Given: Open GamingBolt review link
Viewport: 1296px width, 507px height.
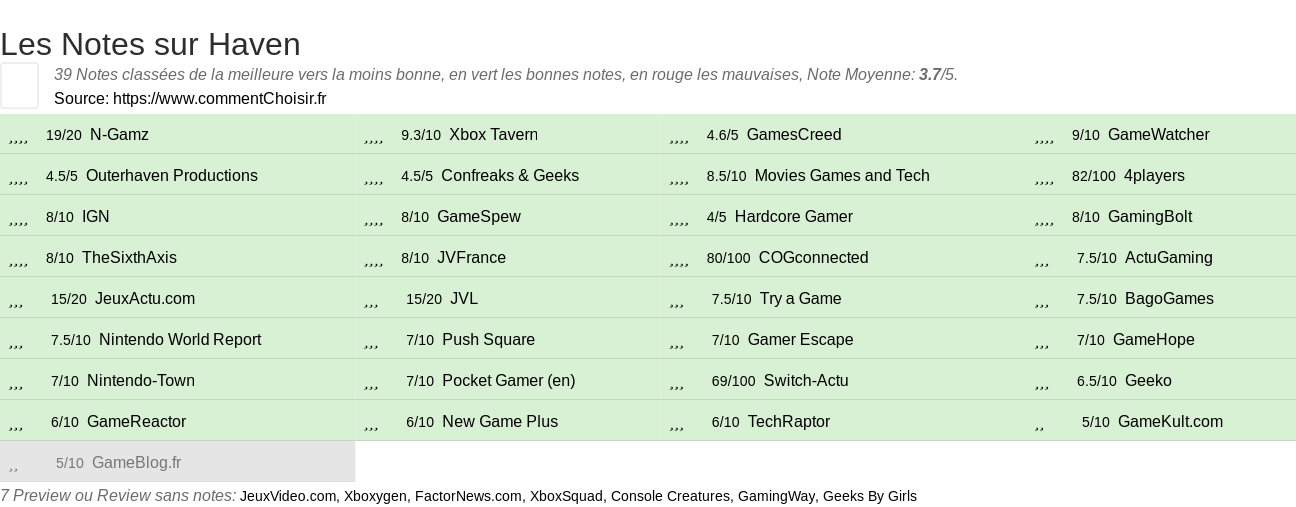Looking at the screenshot, I should (x=1150, y=217).
